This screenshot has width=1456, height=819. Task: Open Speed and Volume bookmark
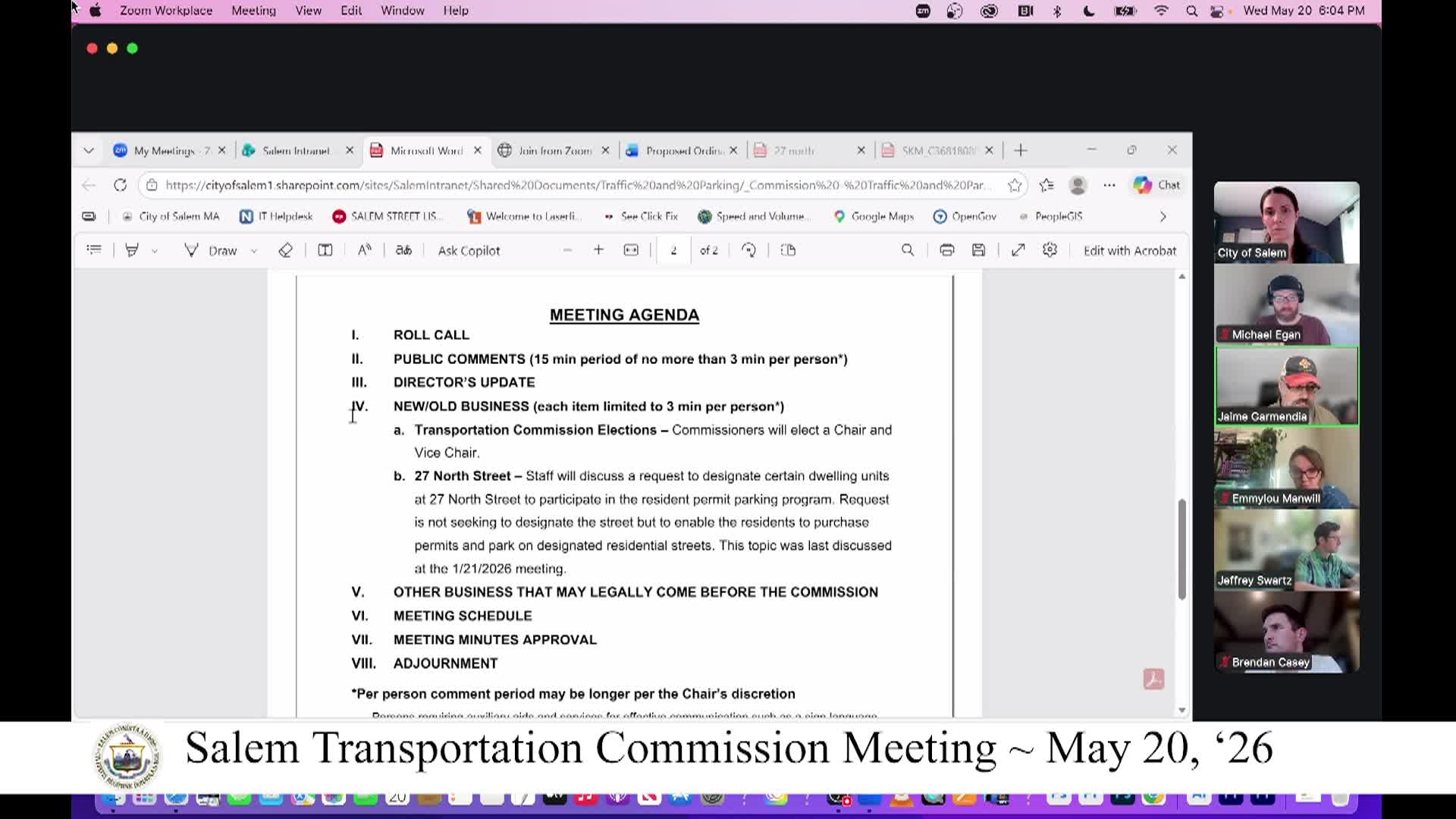point(754,216)
